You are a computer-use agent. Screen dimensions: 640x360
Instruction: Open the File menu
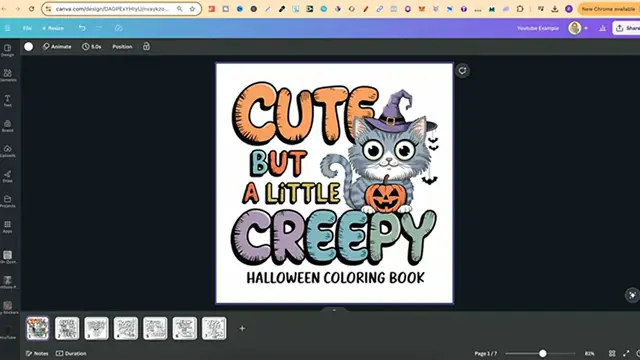[x=27, y=28]
